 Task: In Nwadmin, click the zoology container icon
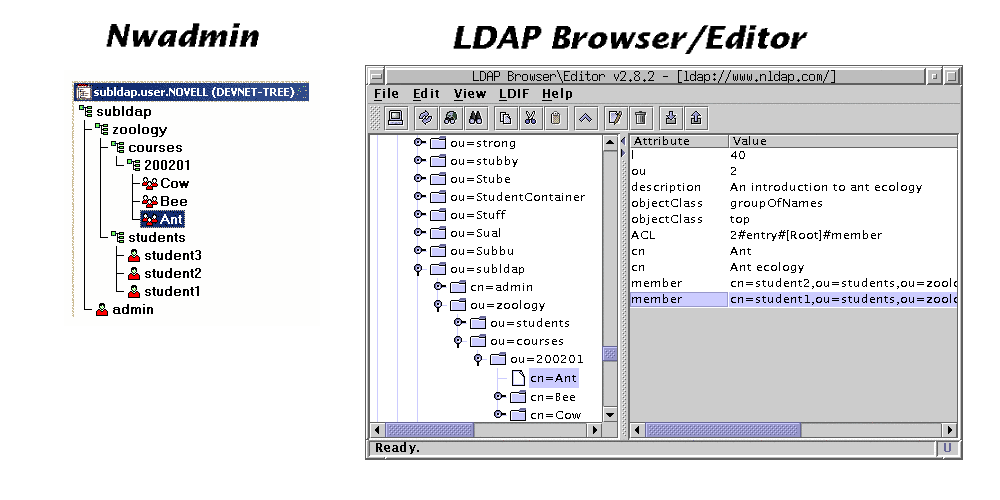(102, 129)
